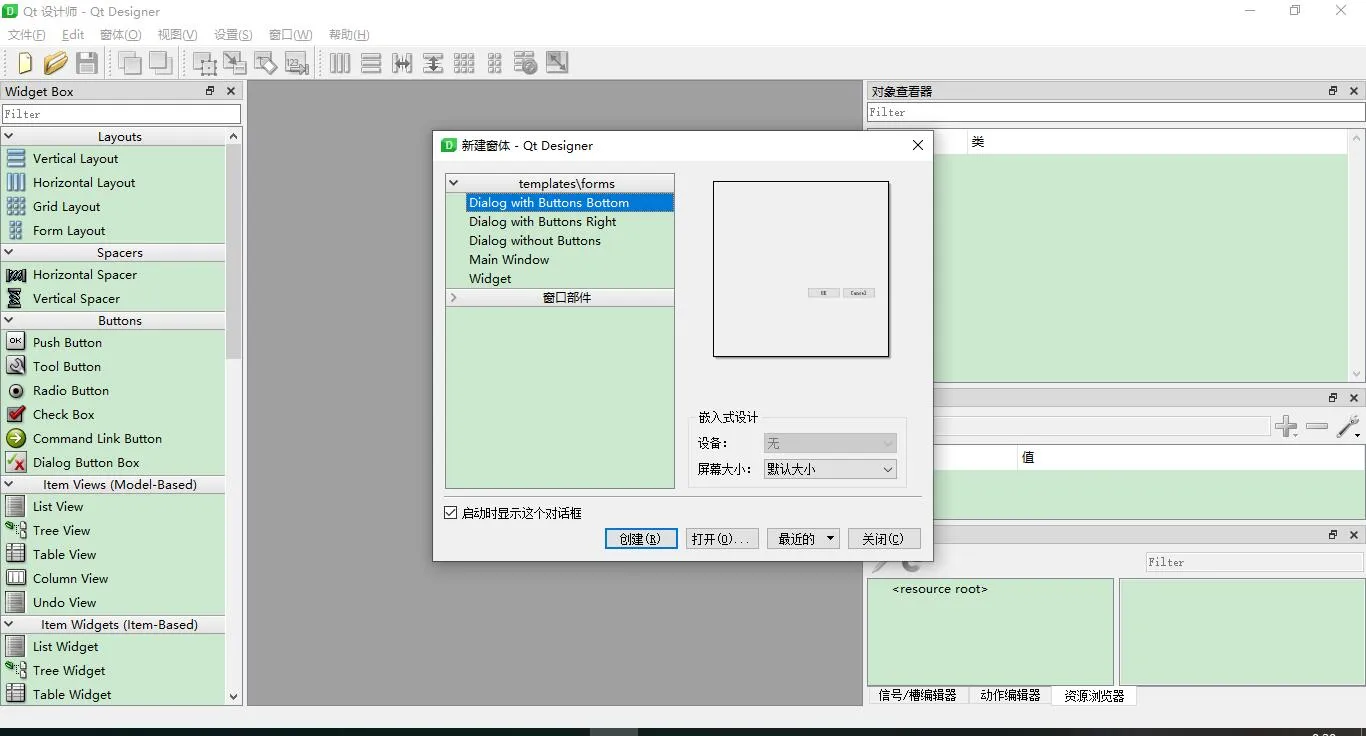Click the Open folder toolbar icon
This screenshot has height=736, width=1366.
[56, 63]
